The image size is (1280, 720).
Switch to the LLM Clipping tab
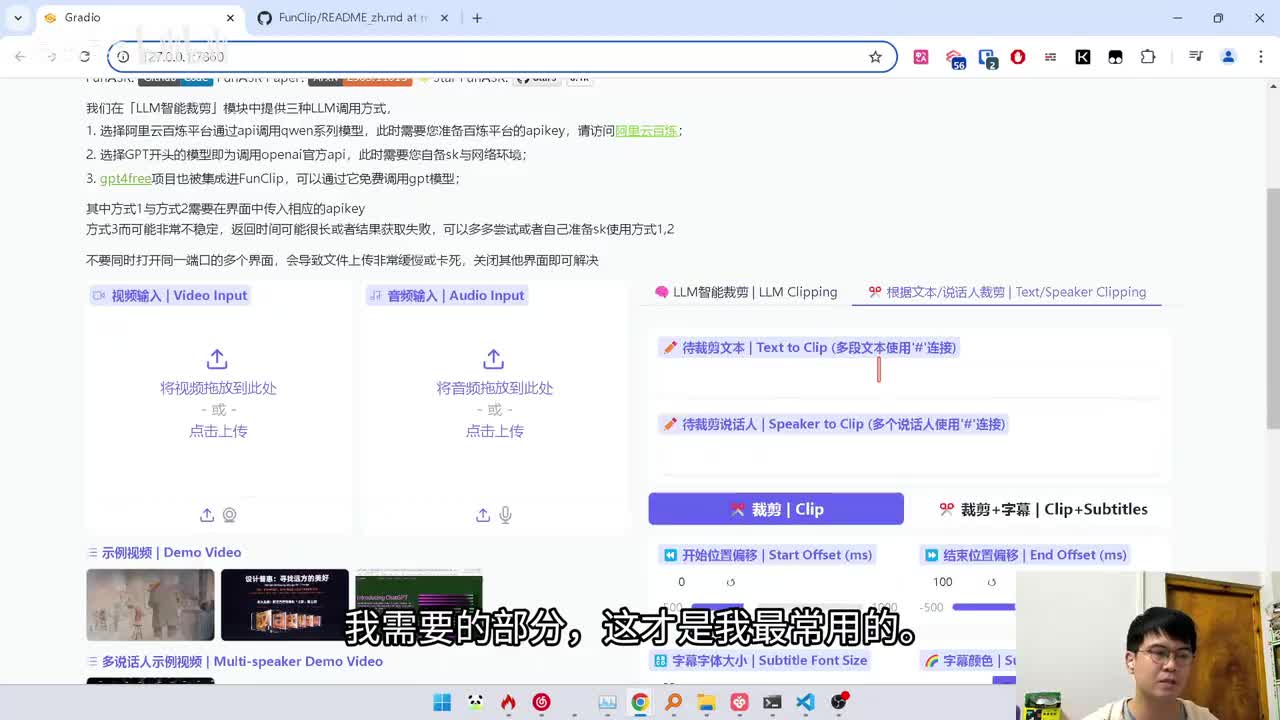[x=746, y=292]
